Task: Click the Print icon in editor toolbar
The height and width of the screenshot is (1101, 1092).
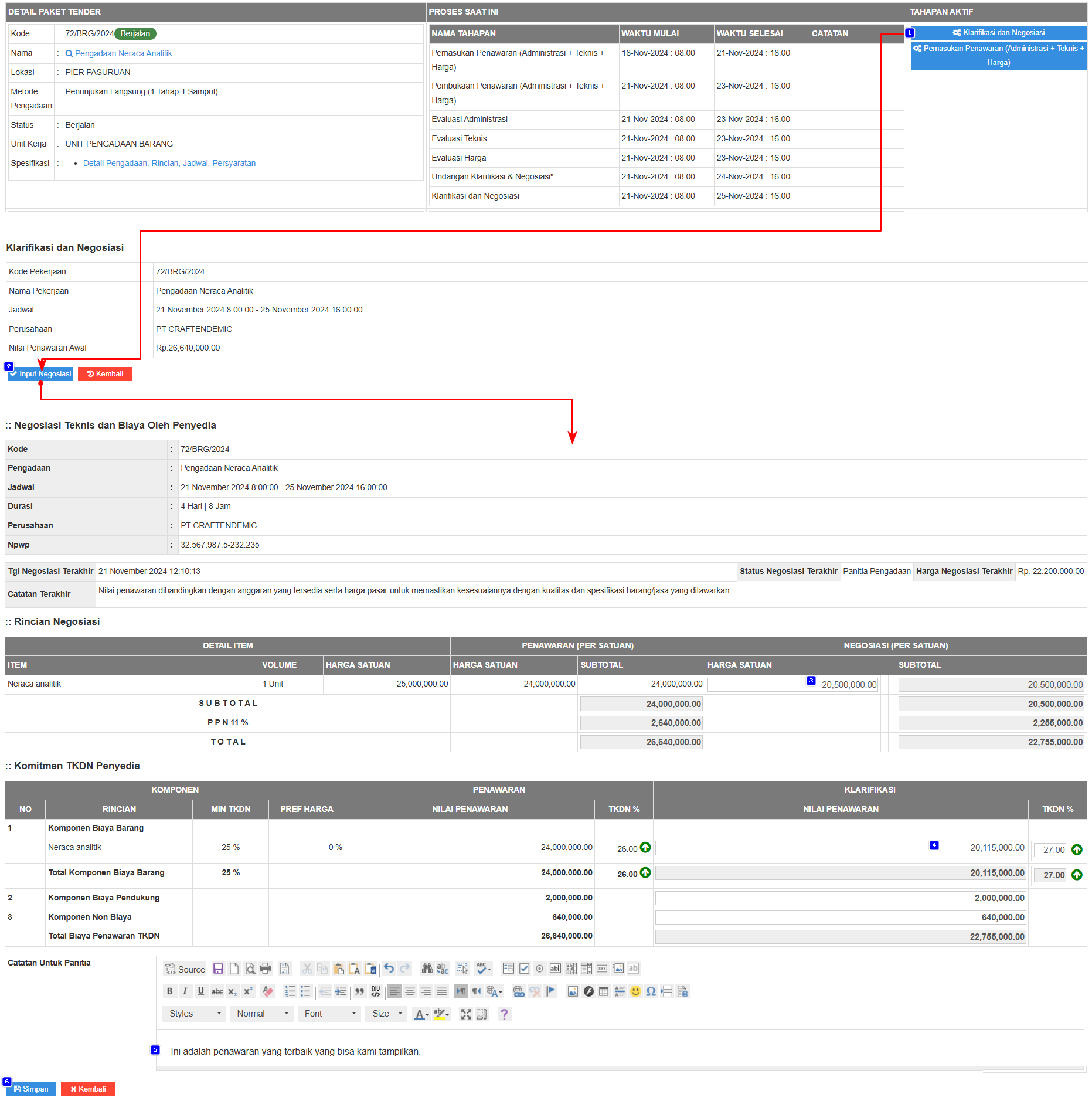Action: (266, 969)
